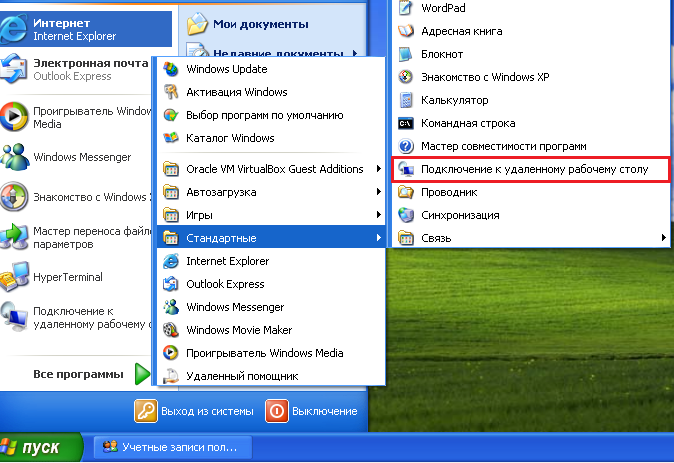Click the HyperTerminal phone icon

tap(15, 276)
